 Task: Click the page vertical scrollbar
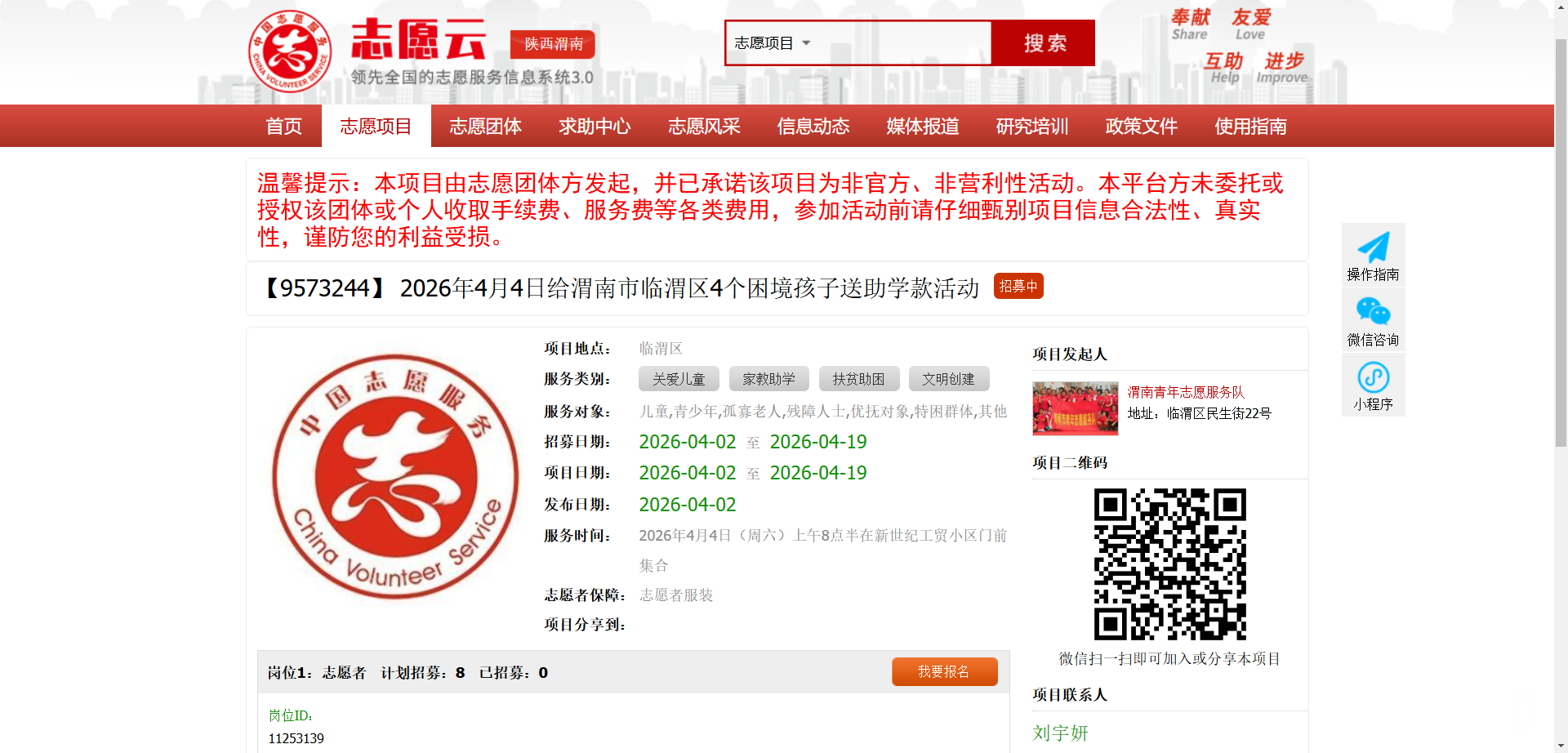pyautogui.click(x=1561, y=245)
